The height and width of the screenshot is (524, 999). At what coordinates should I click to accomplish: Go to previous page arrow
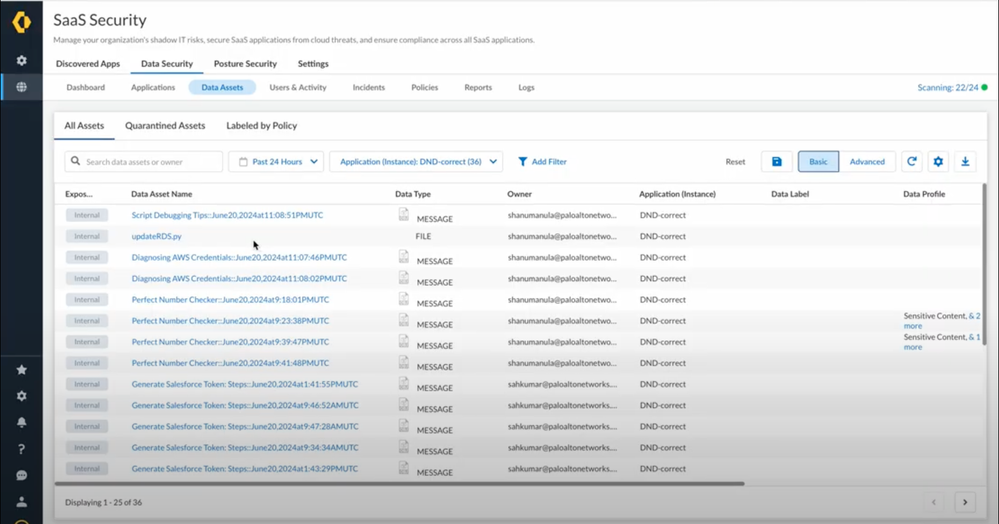[934, 502]
